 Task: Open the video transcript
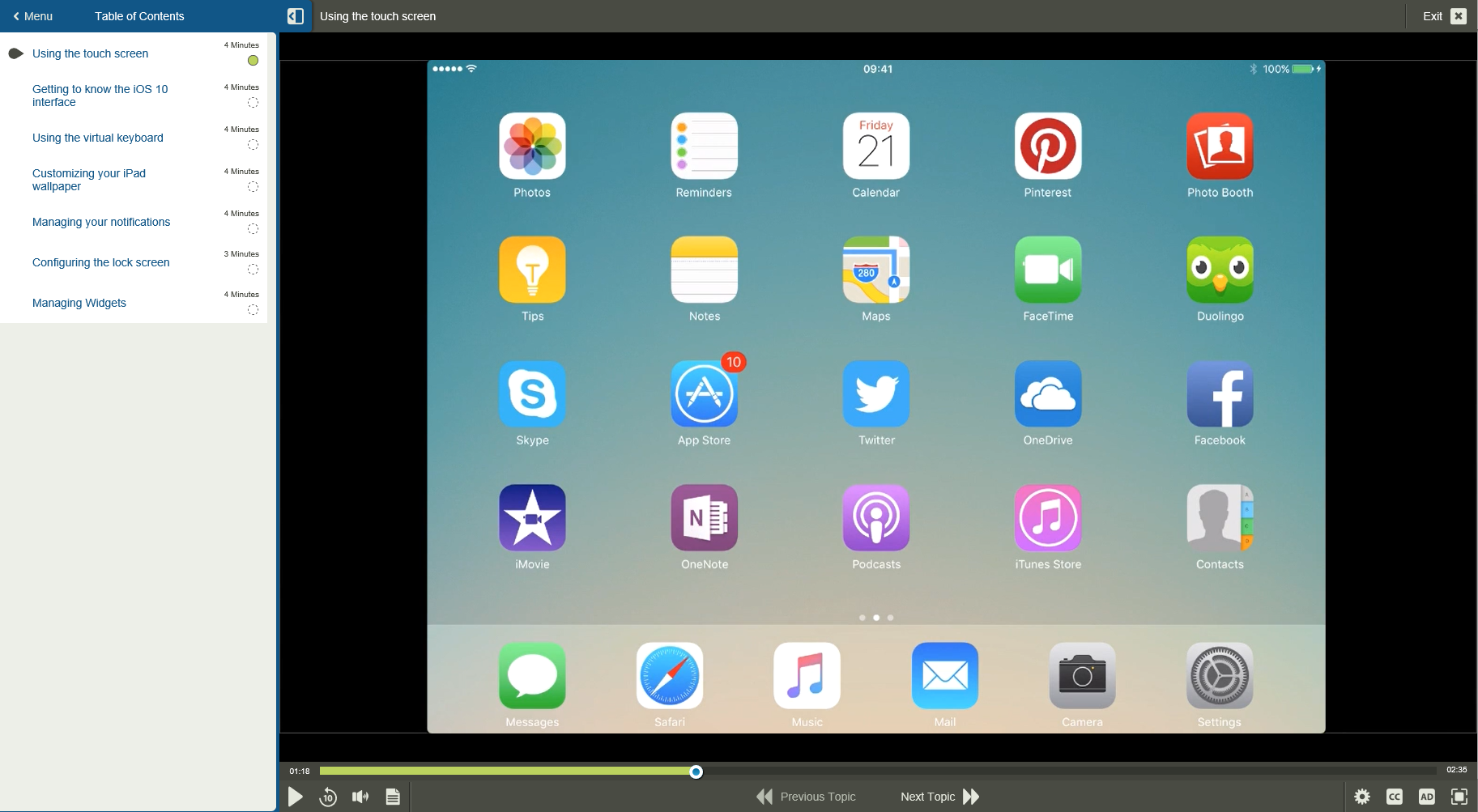[x=393, y=797]
